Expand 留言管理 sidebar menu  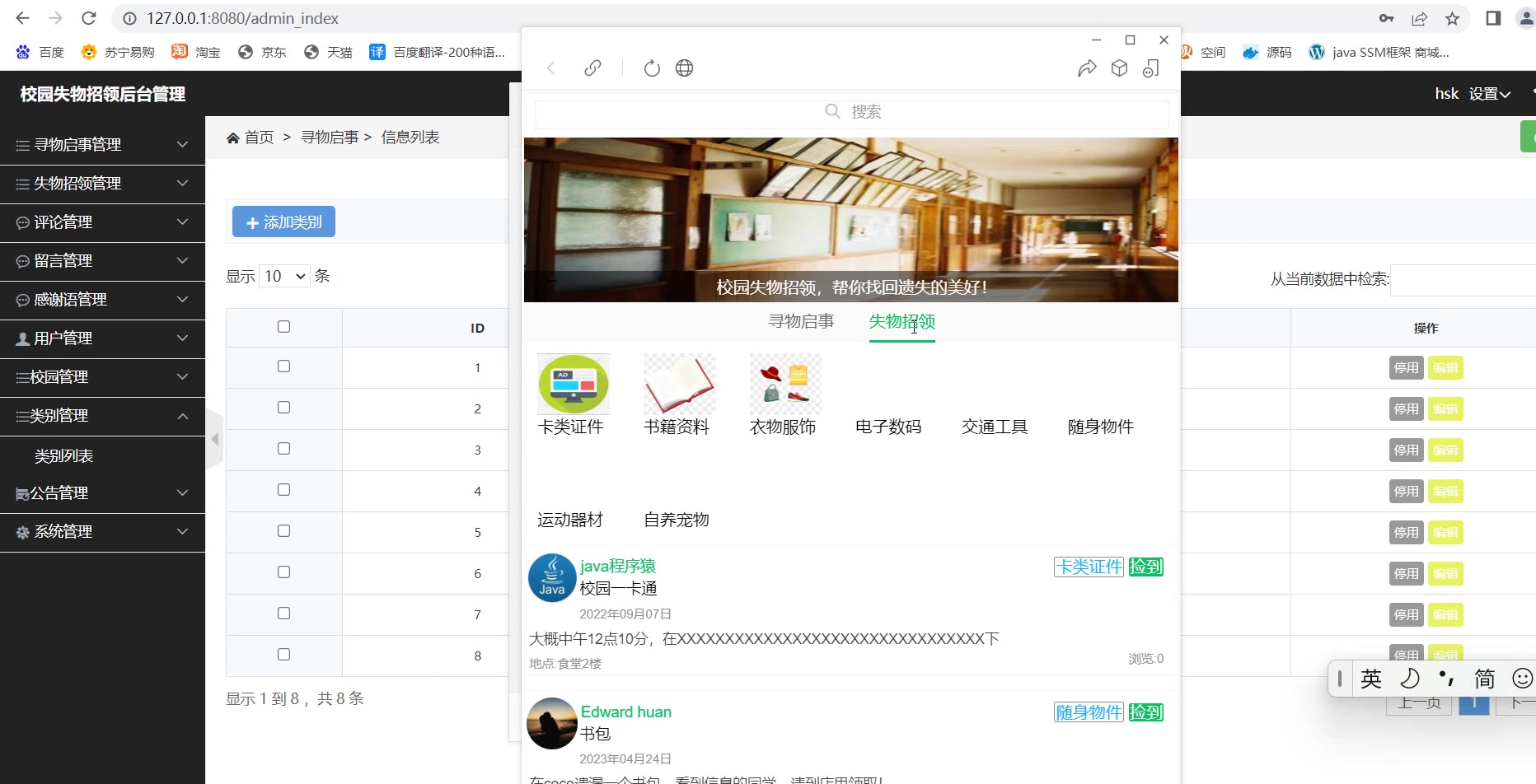point(102,261)
